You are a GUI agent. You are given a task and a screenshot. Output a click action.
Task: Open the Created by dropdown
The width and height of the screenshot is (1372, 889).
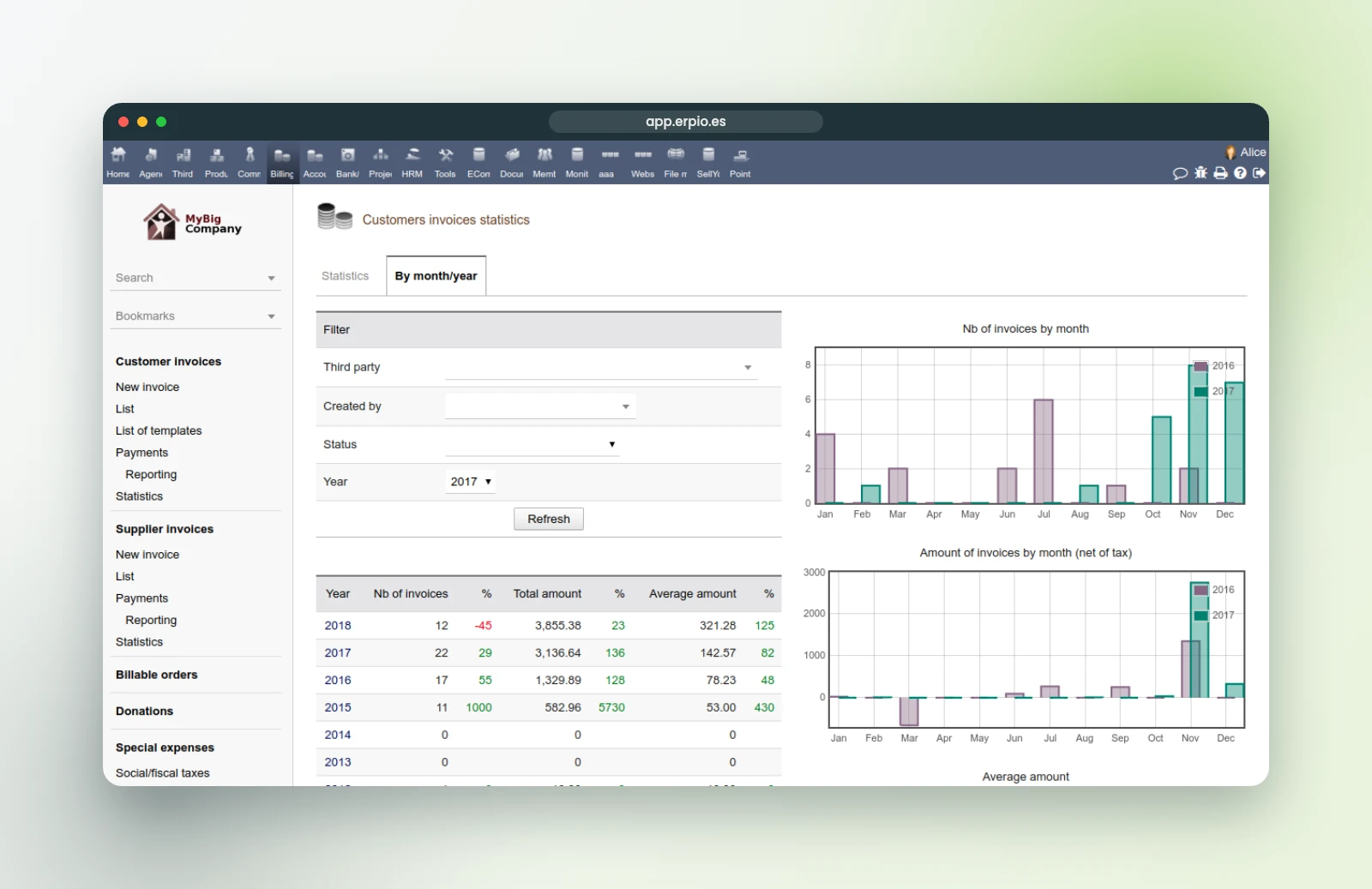(x=540, y=406)
